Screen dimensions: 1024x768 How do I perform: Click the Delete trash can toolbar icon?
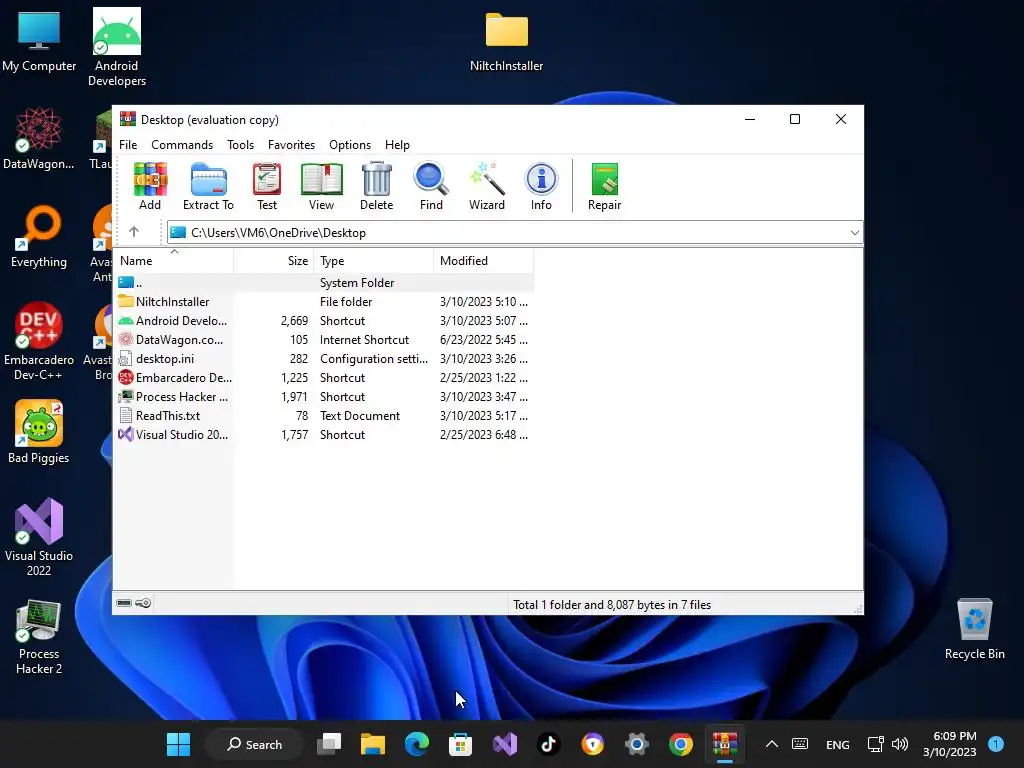(376, 186)
